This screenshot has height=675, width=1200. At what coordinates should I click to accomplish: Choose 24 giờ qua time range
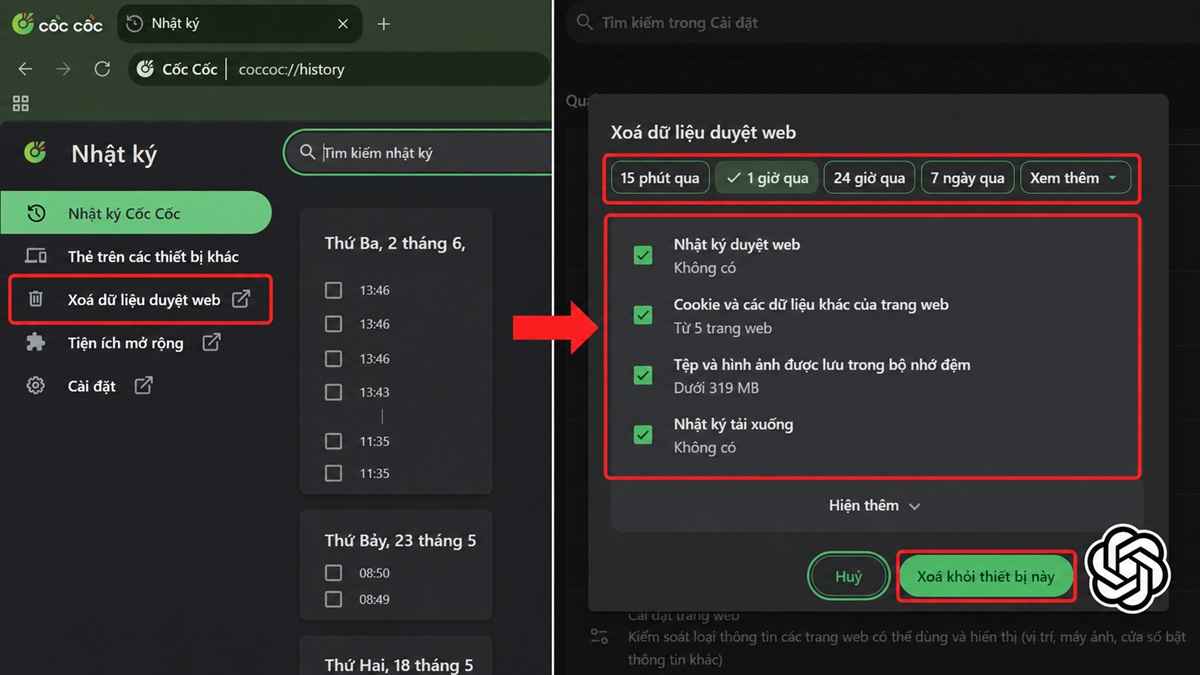869,178
